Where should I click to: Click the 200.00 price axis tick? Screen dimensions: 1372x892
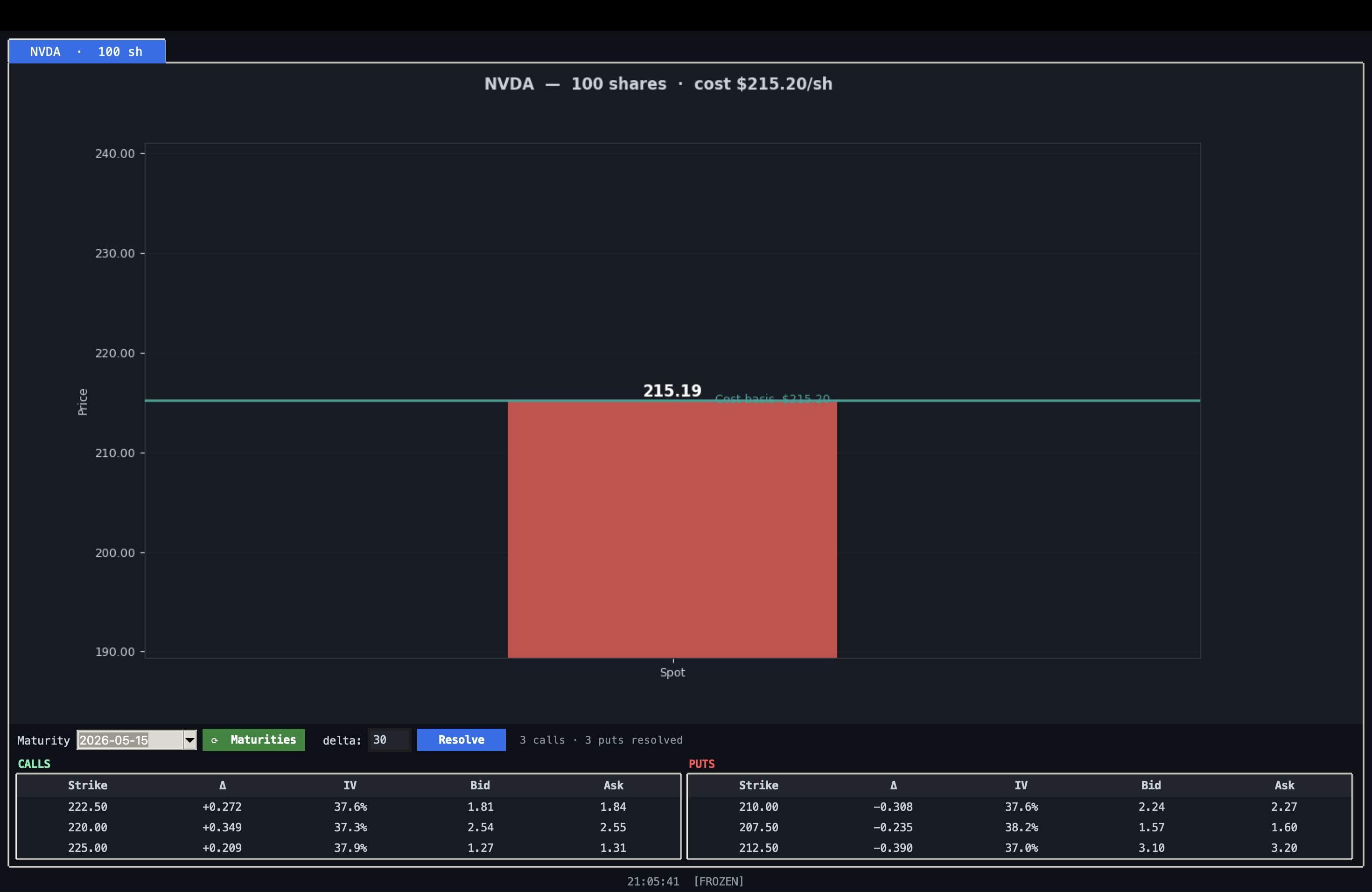click(x=115, y=553)
